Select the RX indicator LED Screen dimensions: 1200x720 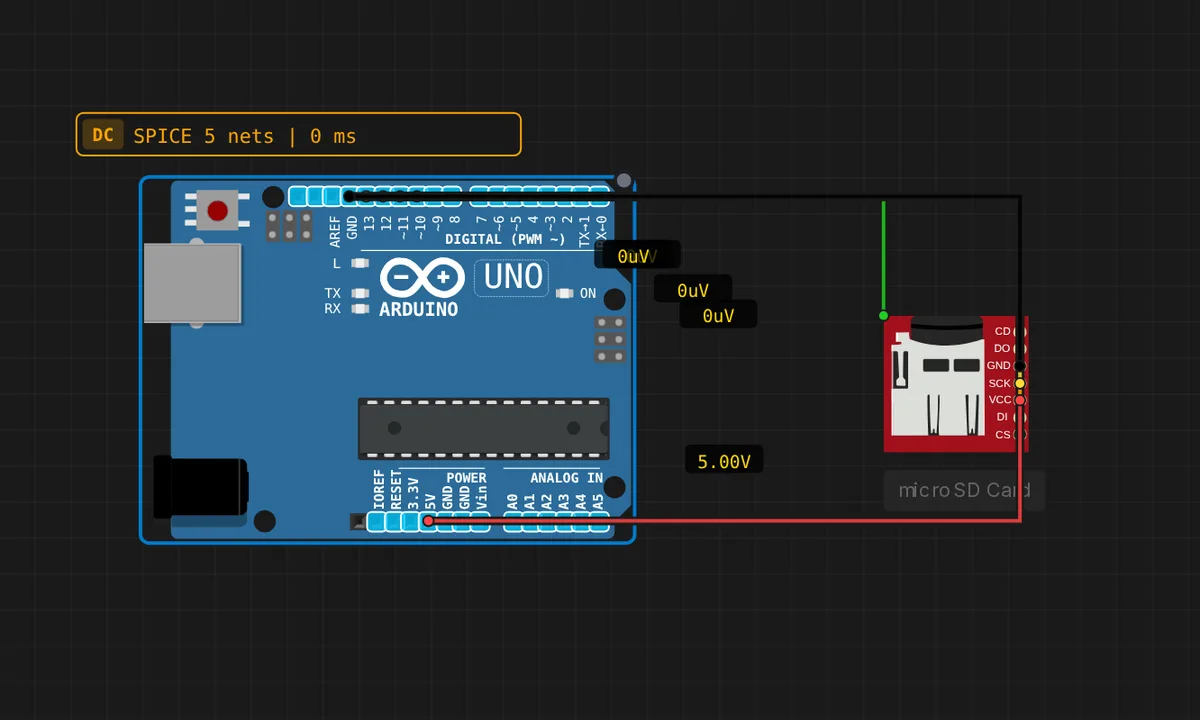click(361, 309)
